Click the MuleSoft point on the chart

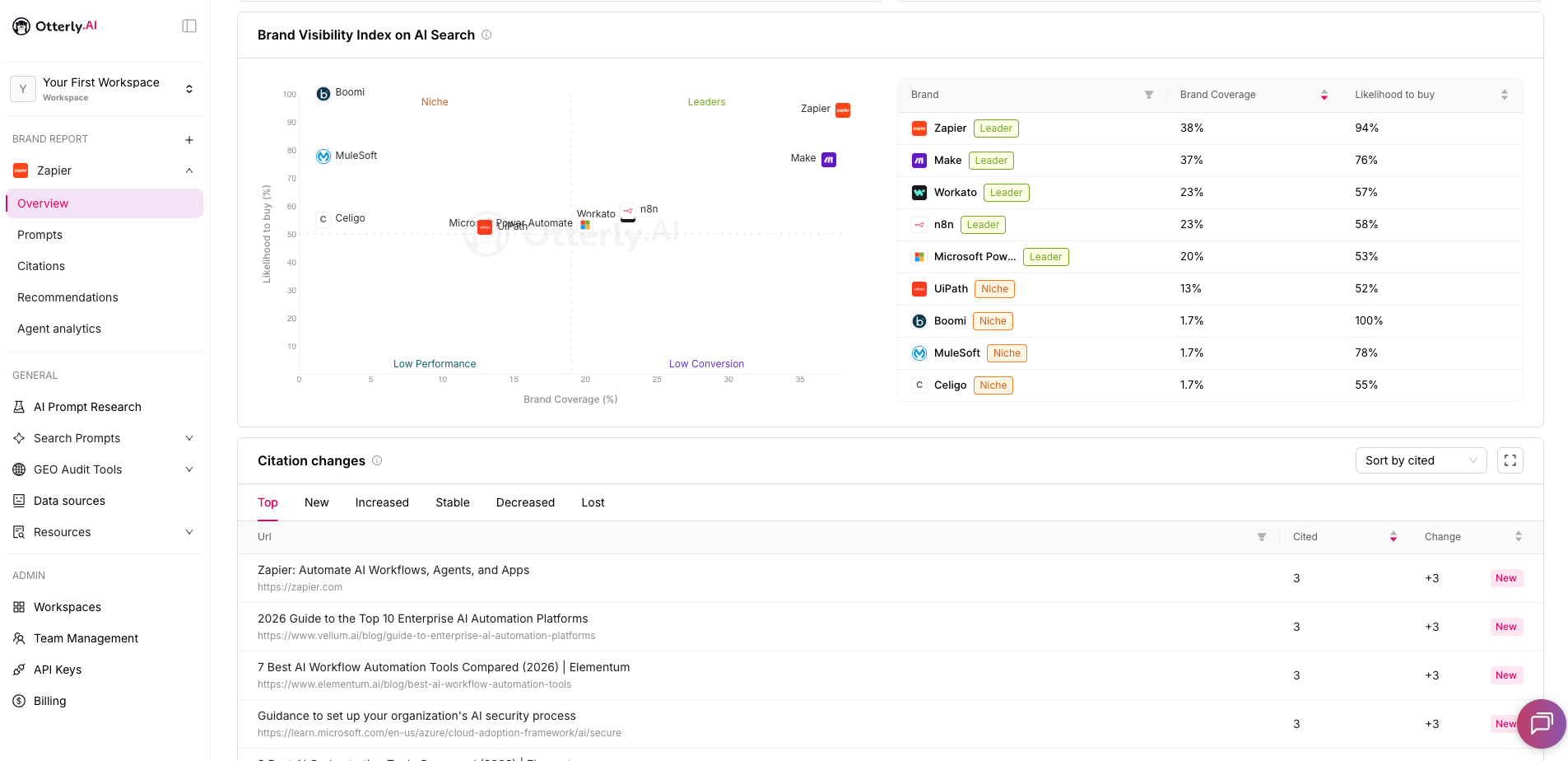coord(323,156)
